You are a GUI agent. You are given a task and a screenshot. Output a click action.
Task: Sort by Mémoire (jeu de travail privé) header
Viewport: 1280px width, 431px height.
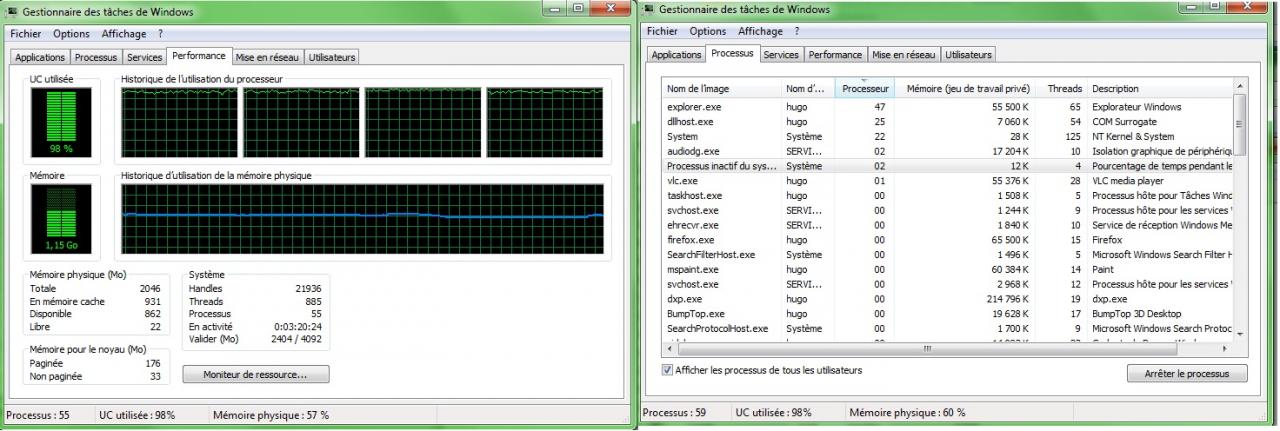(x=966, y=89)
